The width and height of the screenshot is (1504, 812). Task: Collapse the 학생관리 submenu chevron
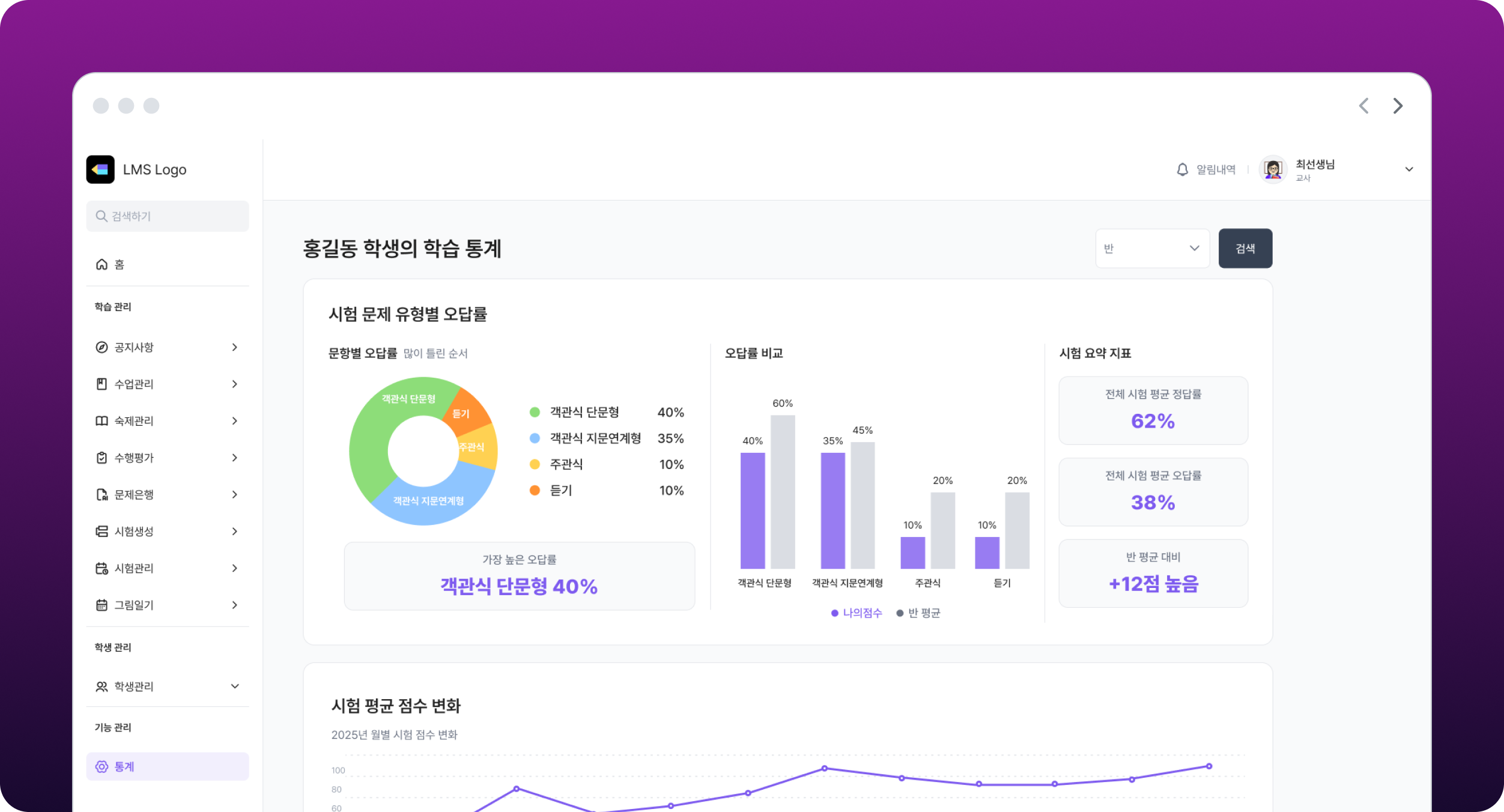click(235, 686)
